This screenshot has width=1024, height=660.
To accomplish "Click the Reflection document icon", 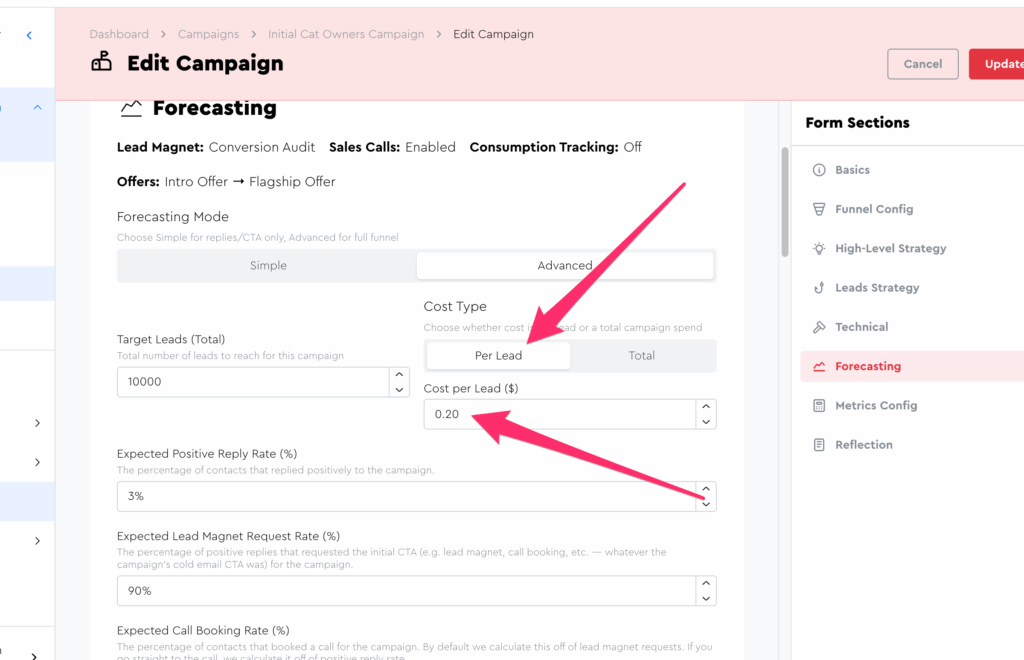I will coord(819,445).
